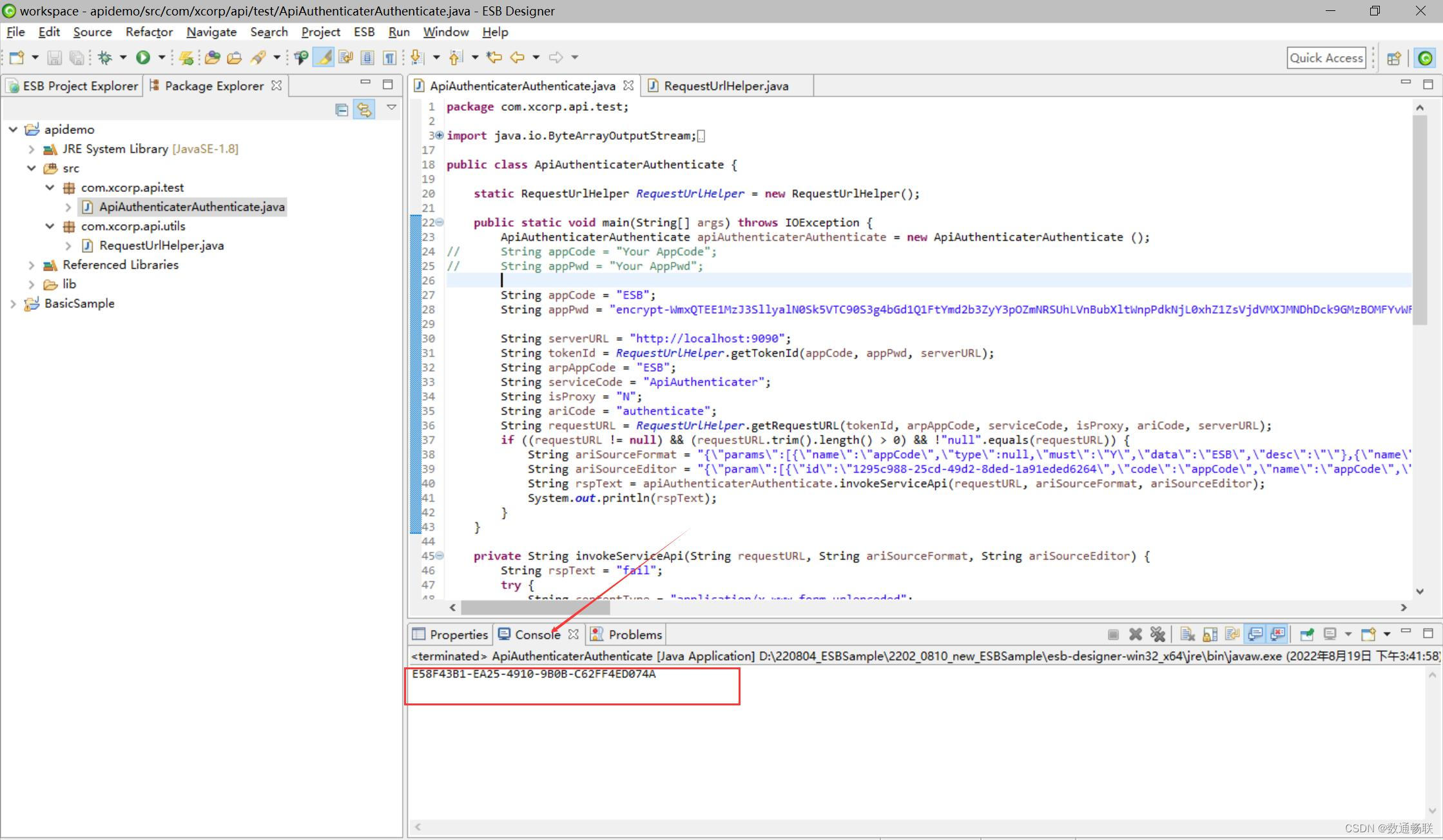Image resolution: width=1443 pixels, height=840 pixels.
Task: Toggle Link with Editor in Package Explorer
Action: coord(364,110)
